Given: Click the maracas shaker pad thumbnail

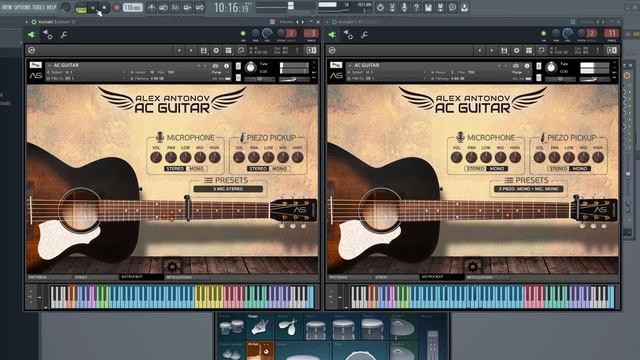Looking at the screenshot, I should 289,327.
